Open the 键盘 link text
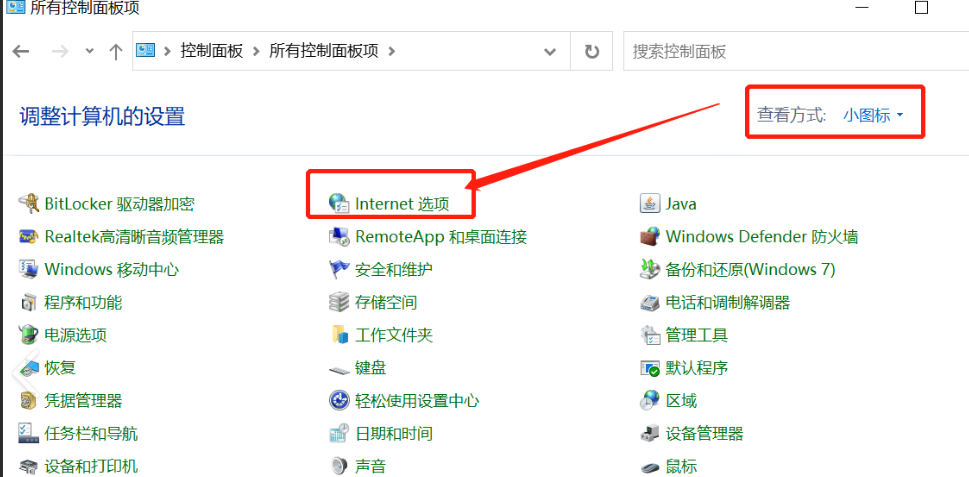This screenshot has height=477, width=969. click(371, 368)
